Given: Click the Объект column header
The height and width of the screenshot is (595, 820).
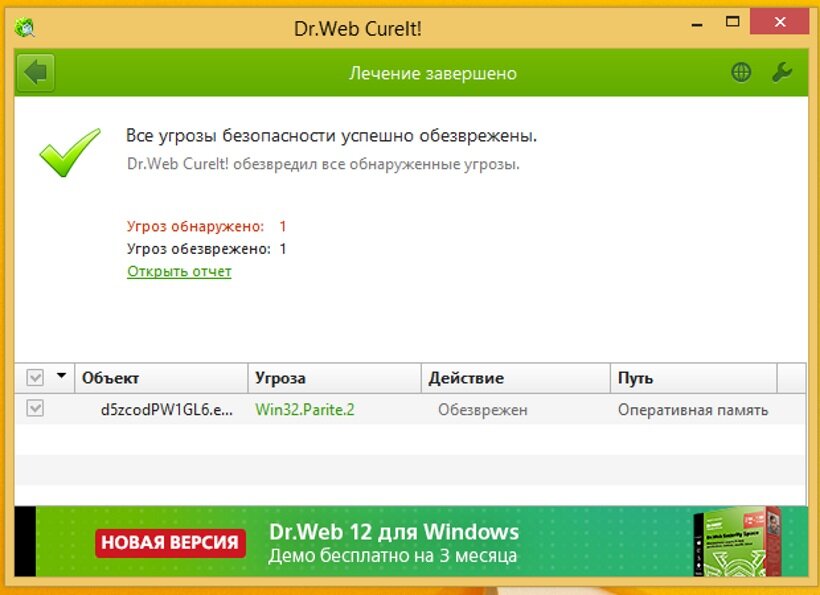Looking at the screenshot, I should coord(162,378).
